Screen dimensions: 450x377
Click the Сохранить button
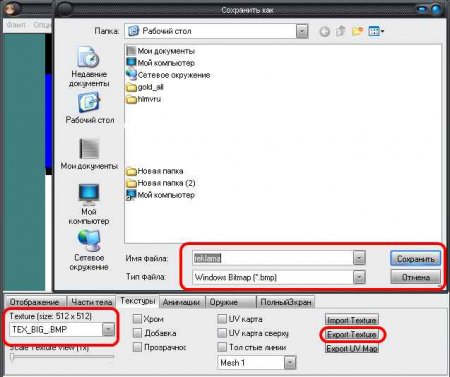pyautogui.click(x=415, y=259)
